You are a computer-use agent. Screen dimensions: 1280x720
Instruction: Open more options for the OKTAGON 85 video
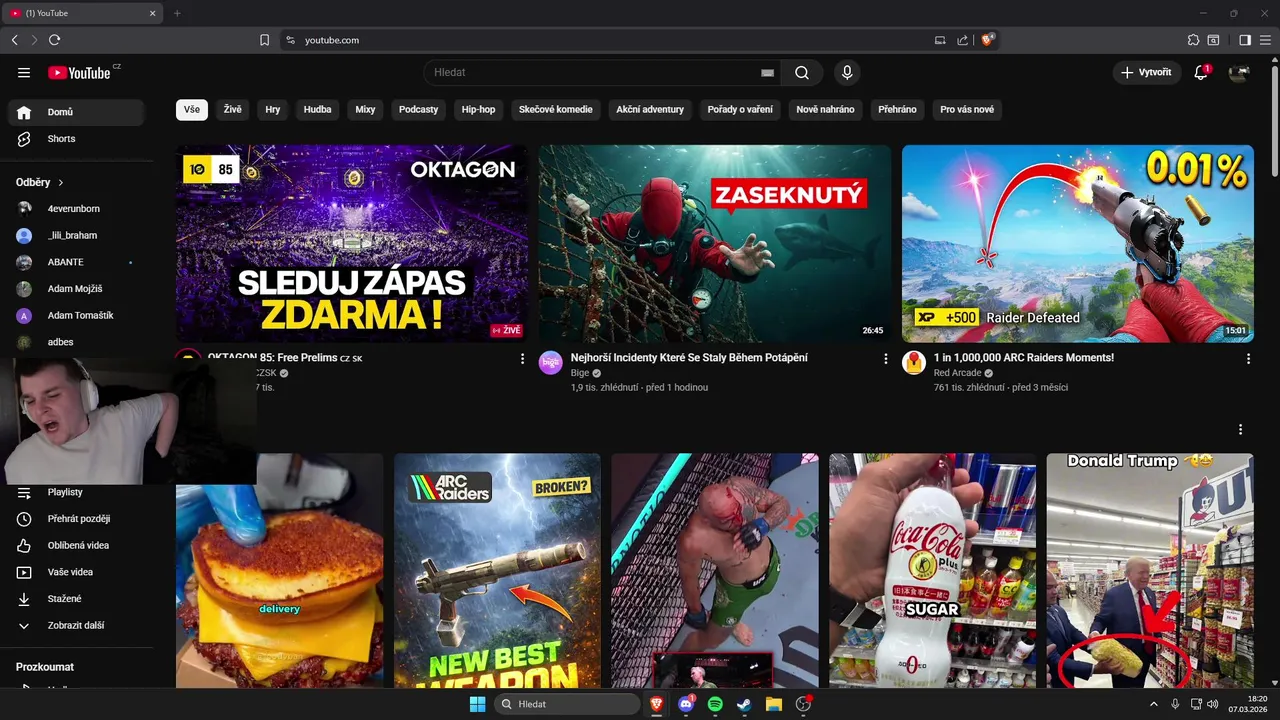(x=522, y=358)
